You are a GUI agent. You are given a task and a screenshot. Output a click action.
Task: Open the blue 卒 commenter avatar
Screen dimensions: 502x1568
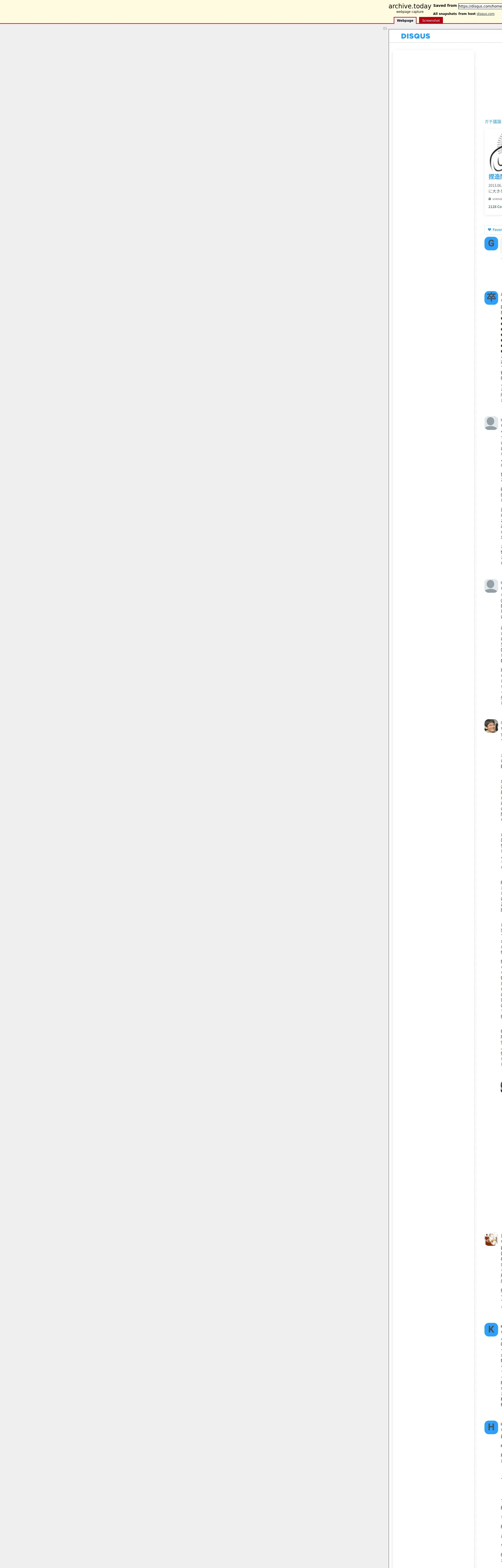(491, 298)
